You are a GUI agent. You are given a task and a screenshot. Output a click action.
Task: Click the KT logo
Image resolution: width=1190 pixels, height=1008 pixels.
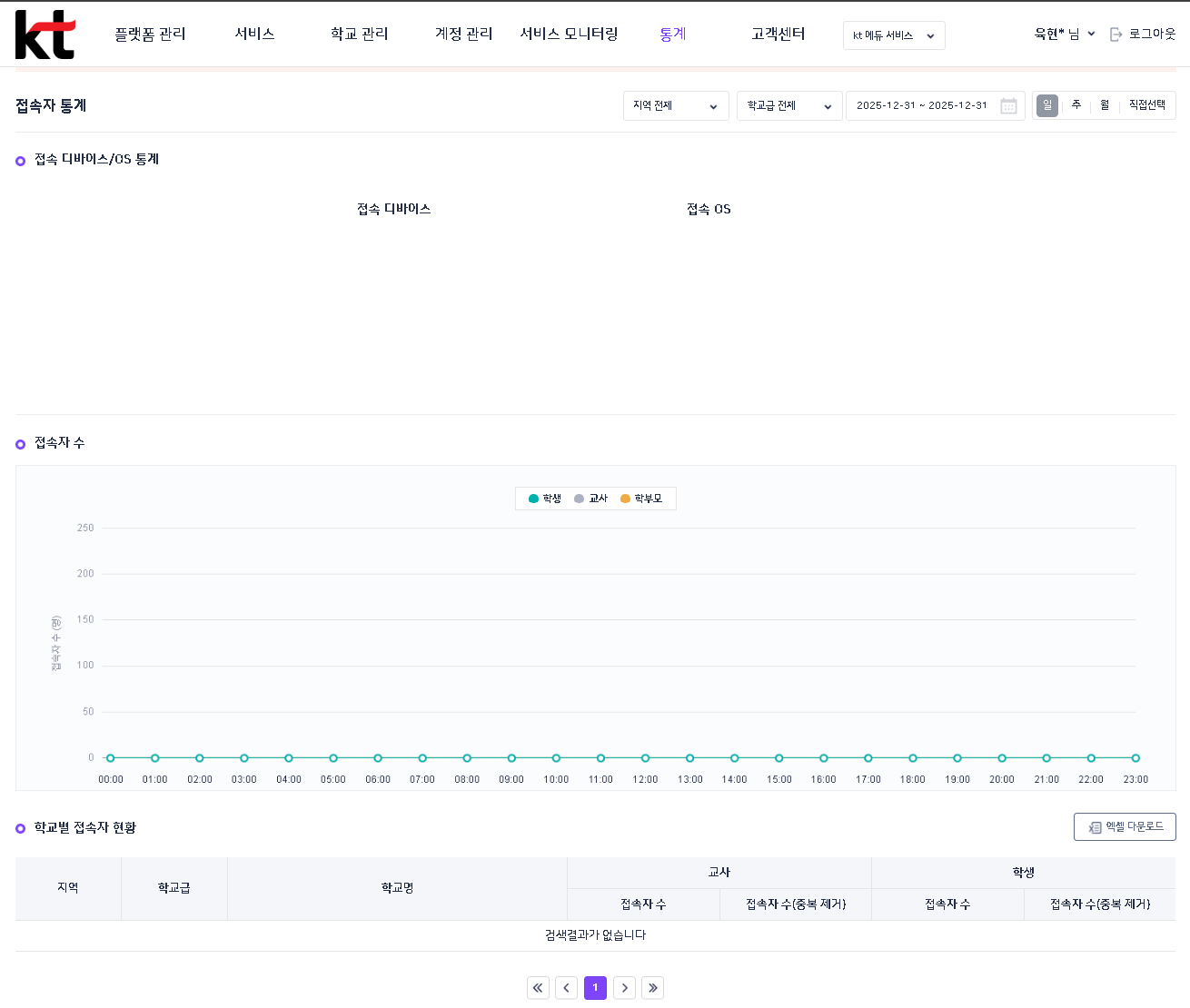pos(45,35)
